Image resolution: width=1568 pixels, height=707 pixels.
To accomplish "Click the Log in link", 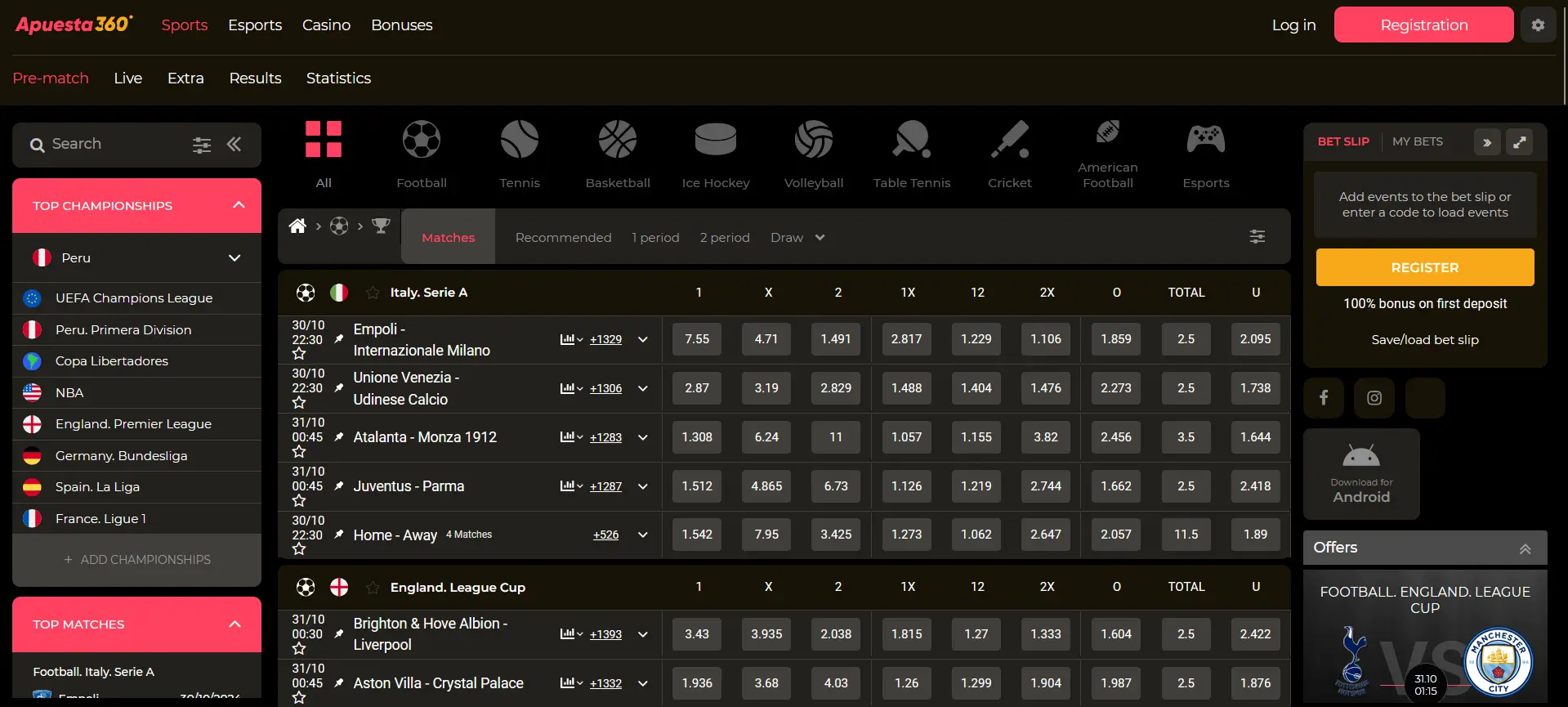I will [x=1293, y=25].
